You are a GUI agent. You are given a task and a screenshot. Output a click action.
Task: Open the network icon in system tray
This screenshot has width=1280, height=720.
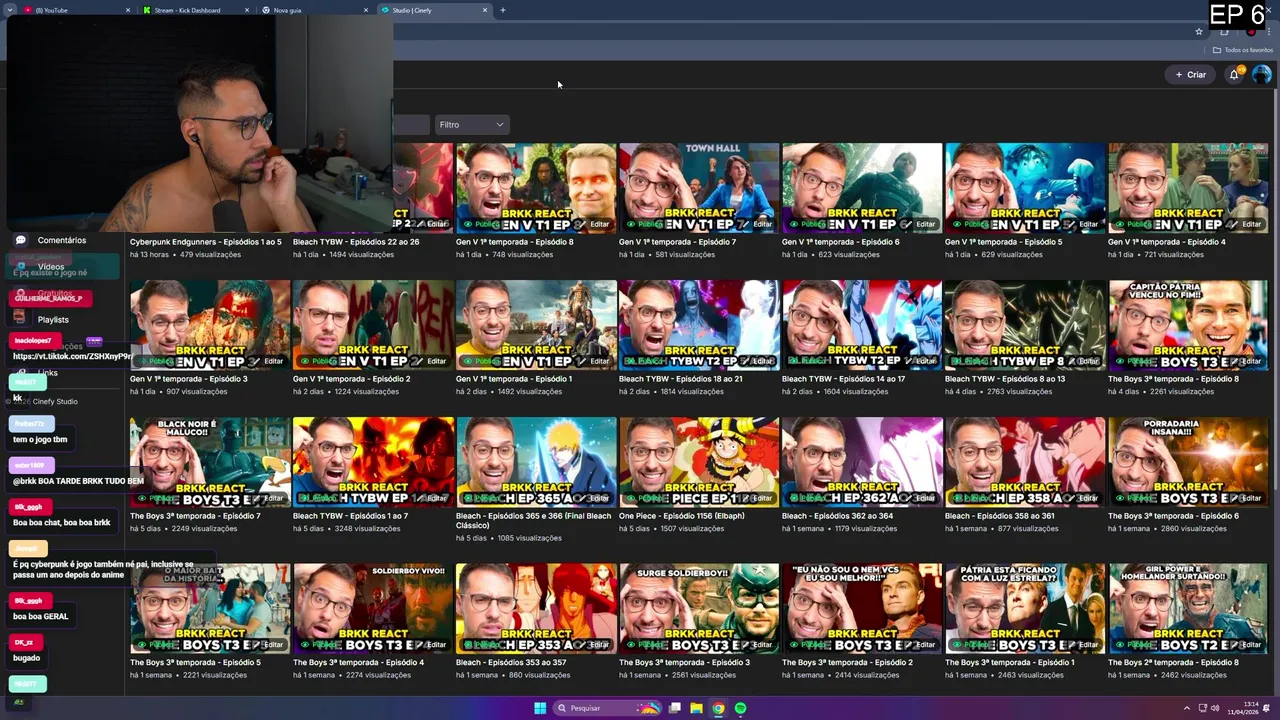[x=1202, y=708]
